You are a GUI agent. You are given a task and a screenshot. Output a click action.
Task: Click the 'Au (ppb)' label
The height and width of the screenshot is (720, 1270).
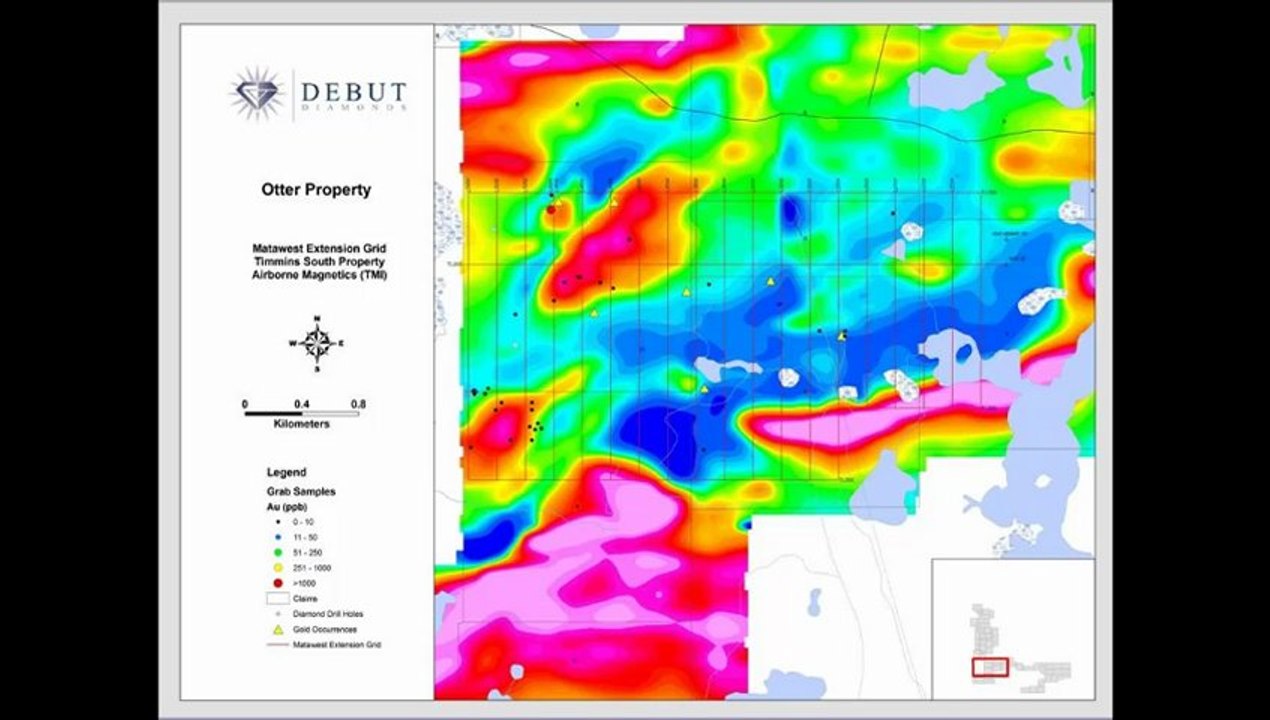point(285,506)
